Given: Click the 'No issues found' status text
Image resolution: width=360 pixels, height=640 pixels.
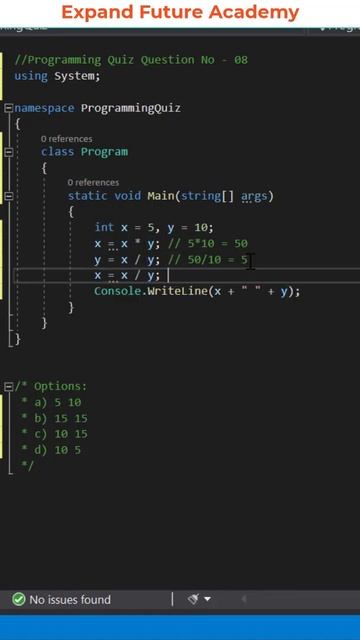Looking at the screenshot, I should coord(70,600).
